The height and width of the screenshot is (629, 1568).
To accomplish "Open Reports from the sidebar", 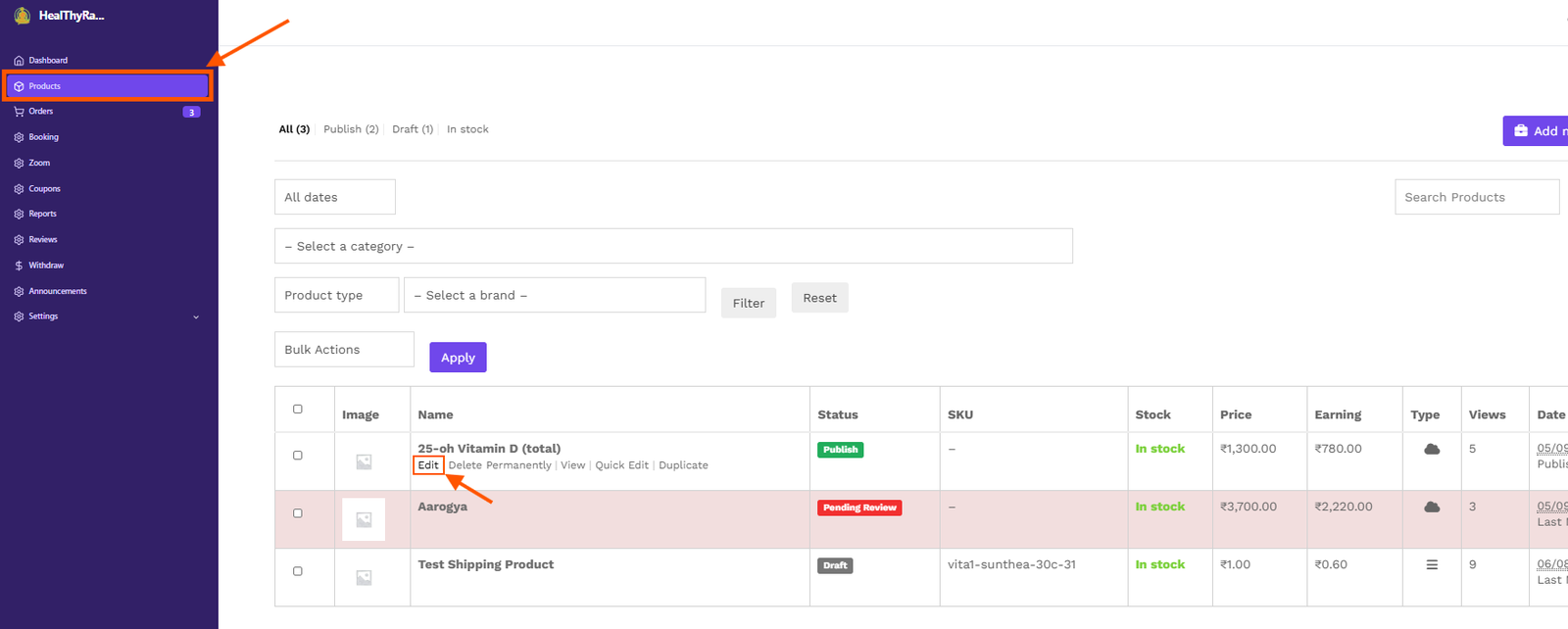I will pos(43,214).
